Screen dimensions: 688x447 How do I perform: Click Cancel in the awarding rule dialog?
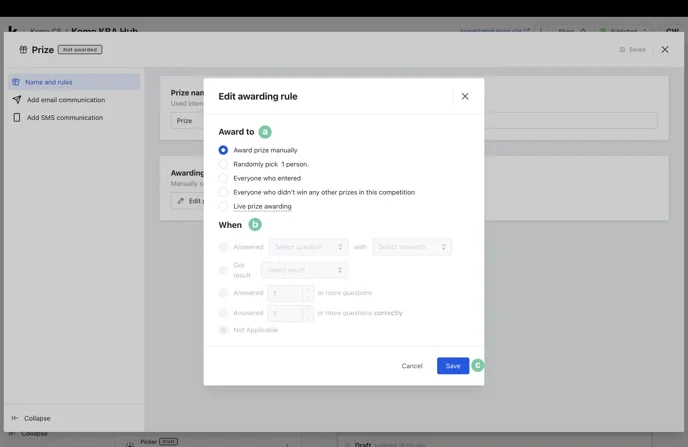click(x=412, y=366)
